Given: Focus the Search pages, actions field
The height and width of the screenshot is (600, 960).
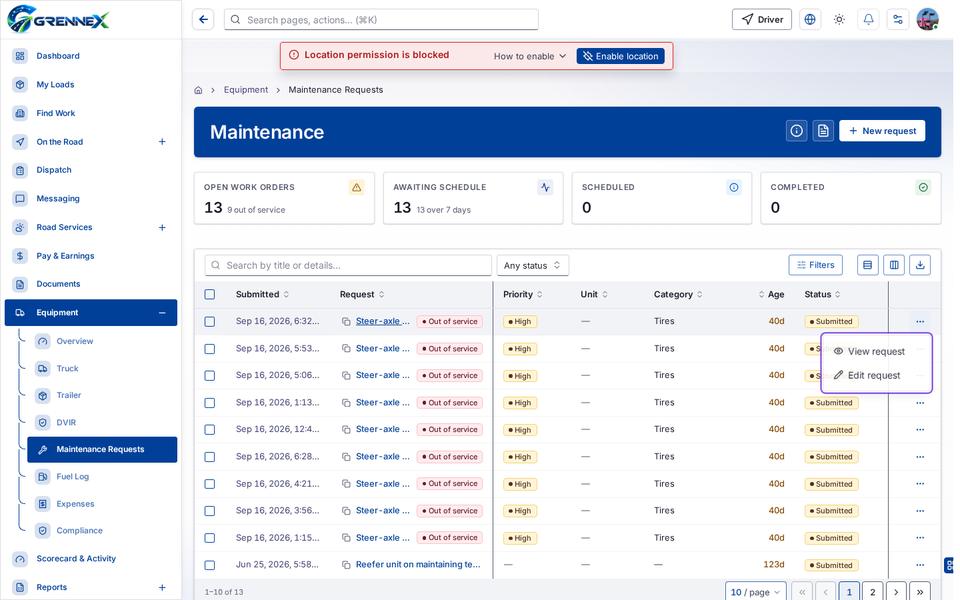Looking at the screenshot, I should (381, 20).
